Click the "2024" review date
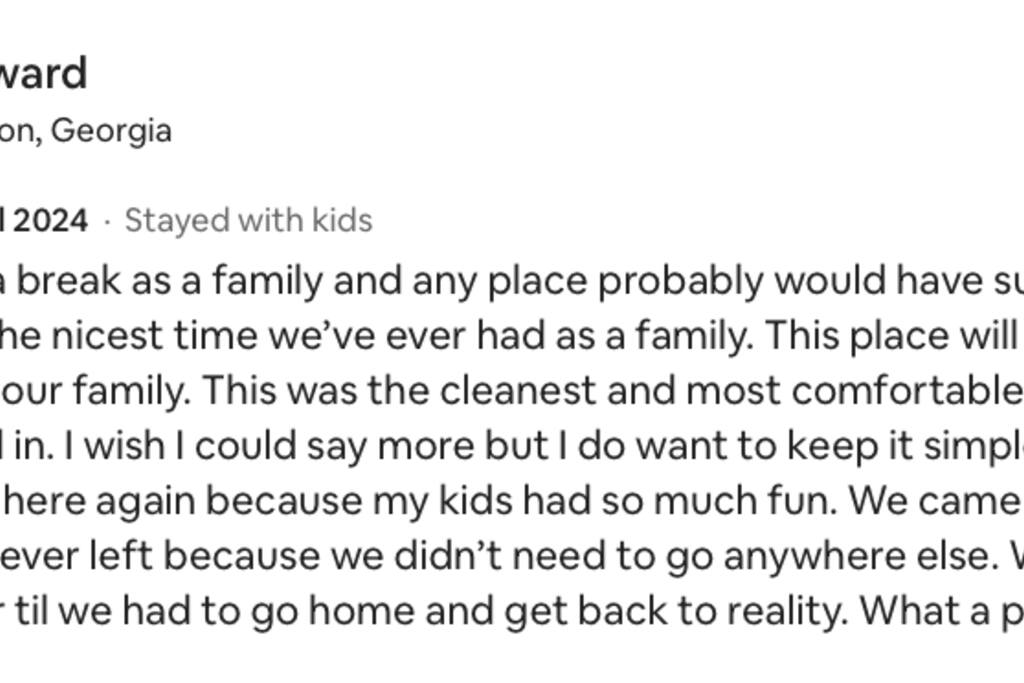The height and width of the screenshot is (683, 1024). coord(50,220)
